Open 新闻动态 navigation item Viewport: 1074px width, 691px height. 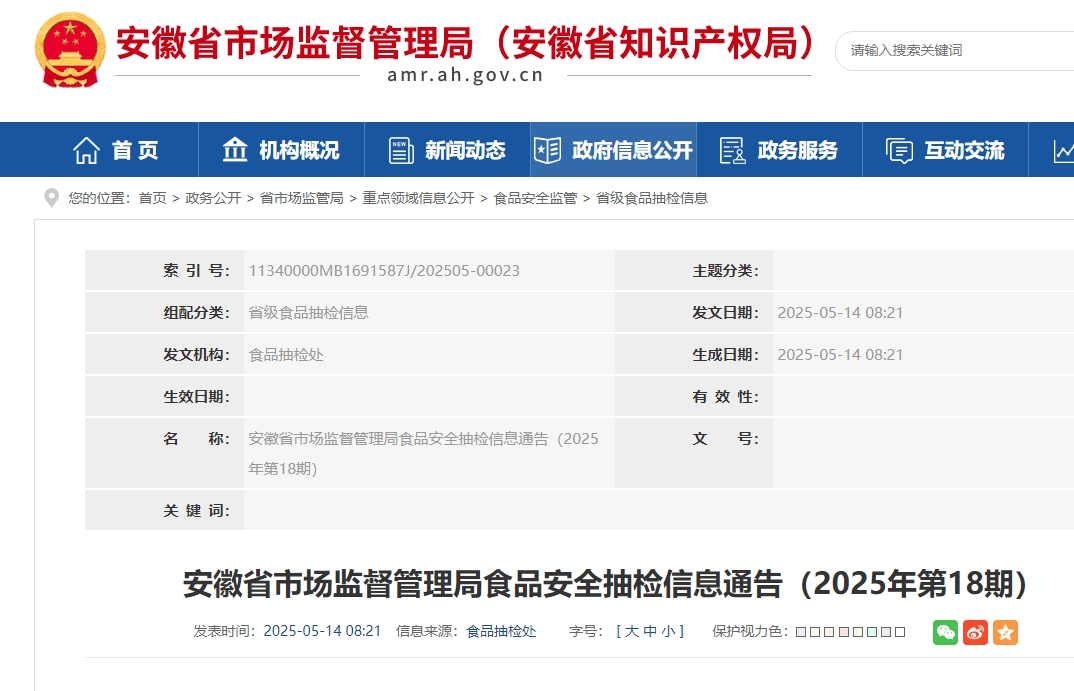point(447,150)
